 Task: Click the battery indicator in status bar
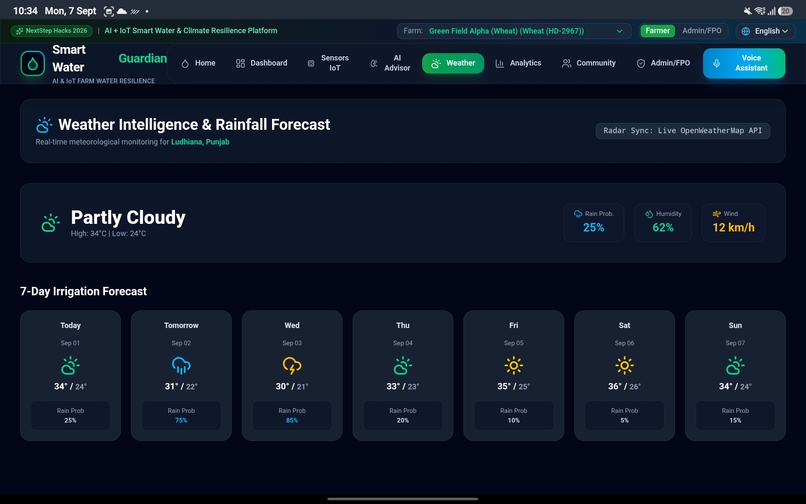coord(785,11)
